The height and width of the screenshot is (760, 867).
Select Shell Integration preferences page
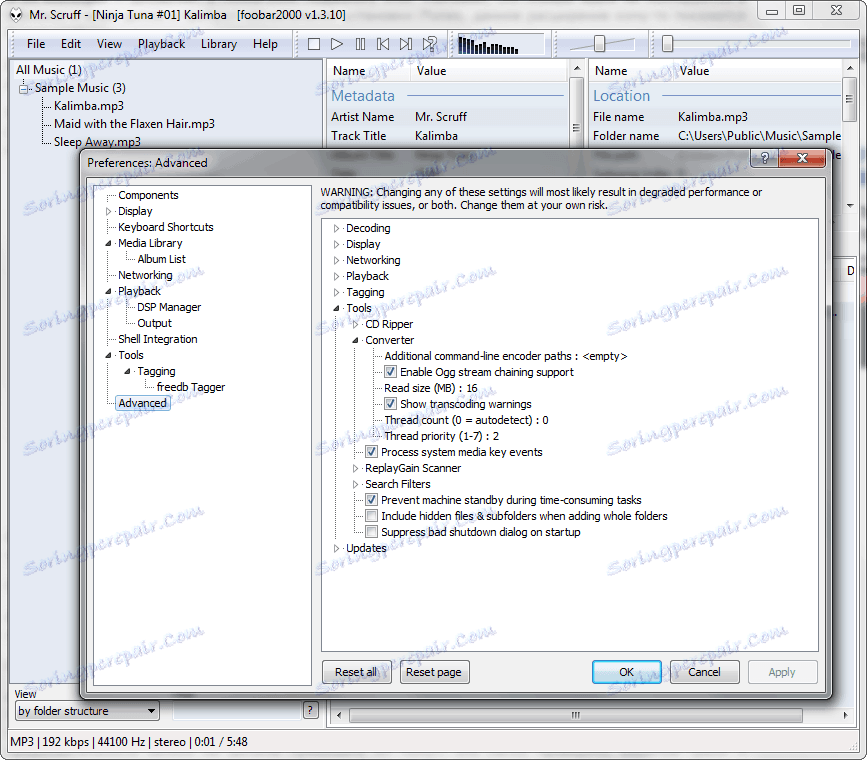[158, 340]
